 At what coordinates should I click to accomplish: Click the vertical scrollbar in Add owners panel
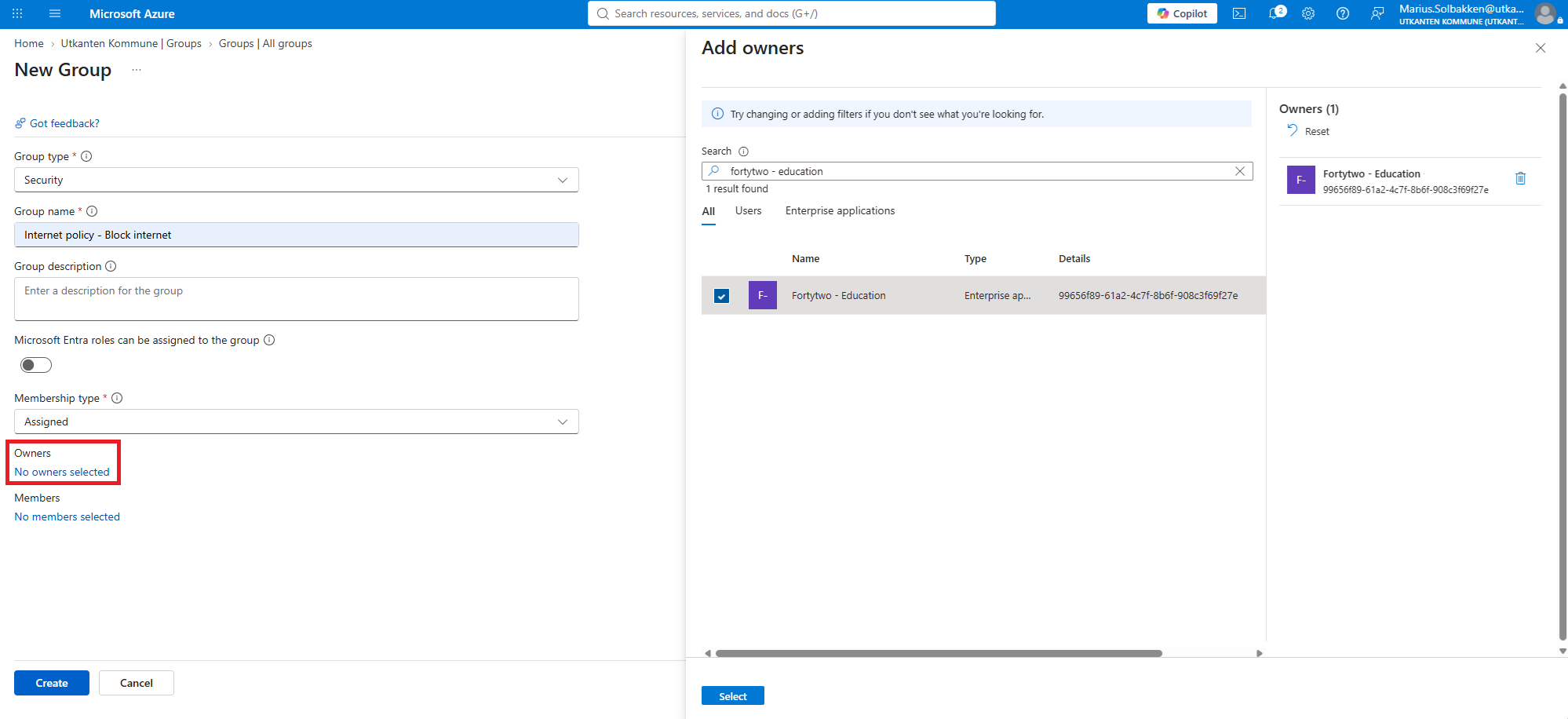click(1563, 367)
